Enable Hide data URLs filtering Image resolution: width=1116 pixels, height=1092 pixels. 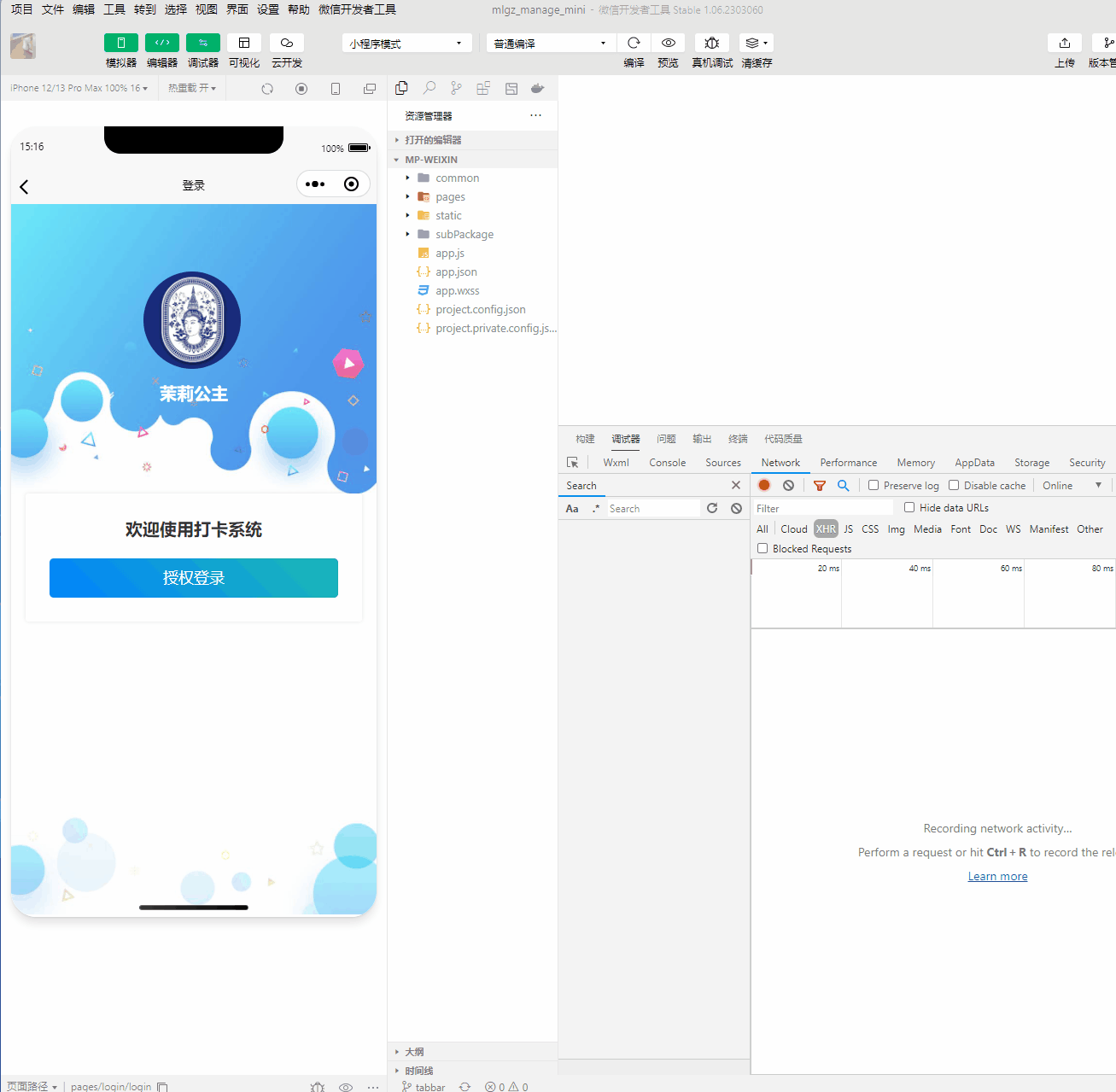click(909, 507)
